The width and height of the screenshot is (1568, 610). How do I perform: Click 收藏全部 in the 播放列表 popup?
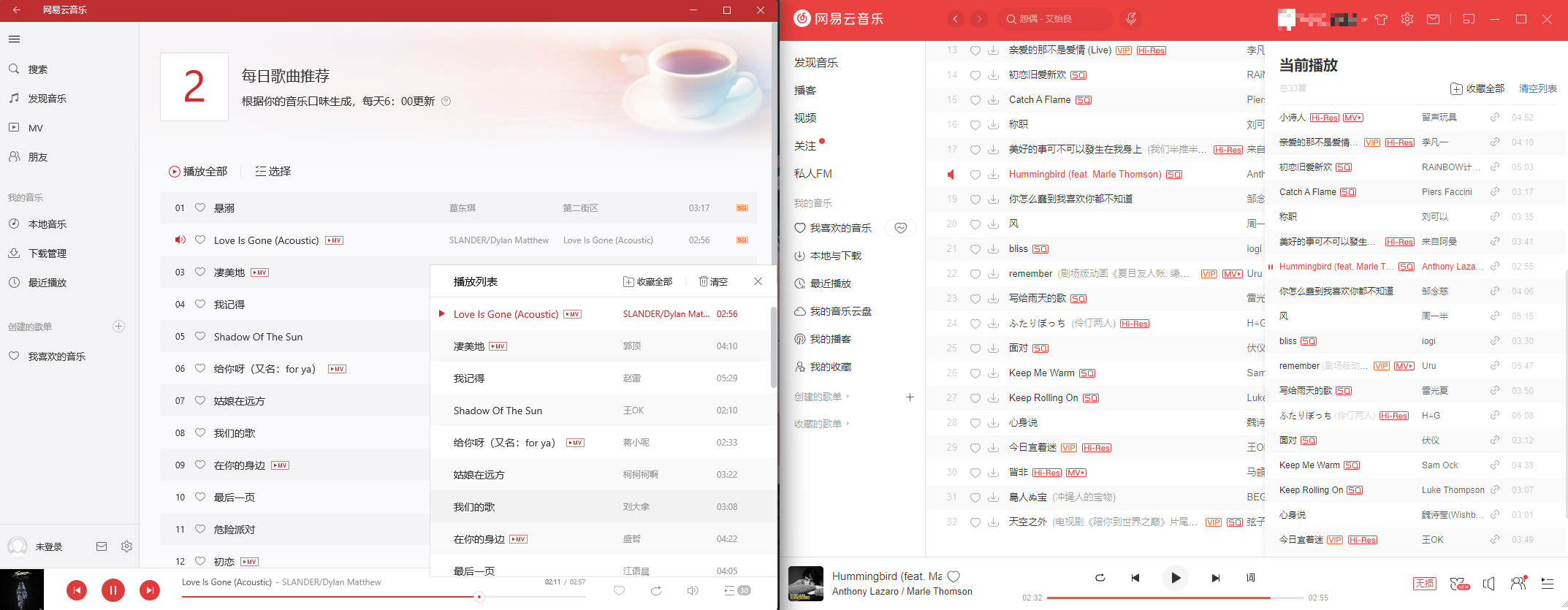pos(647,281)
